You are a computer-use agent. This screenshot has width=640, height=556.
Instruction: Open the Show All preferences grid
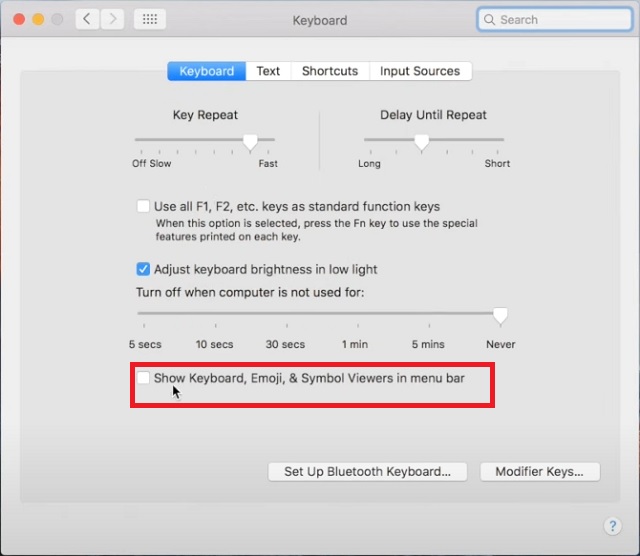click(149, 19)
